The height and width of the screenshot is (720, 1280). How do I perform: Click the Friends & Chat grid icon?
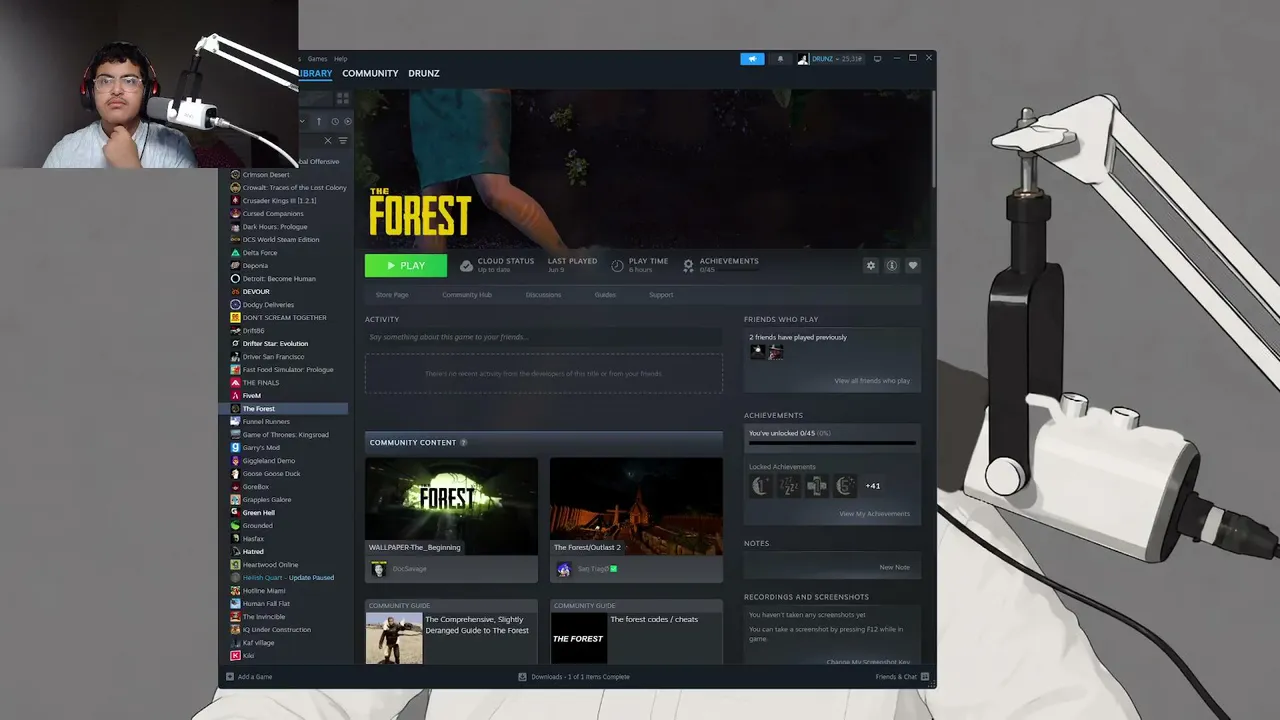[x=924, y=677]
